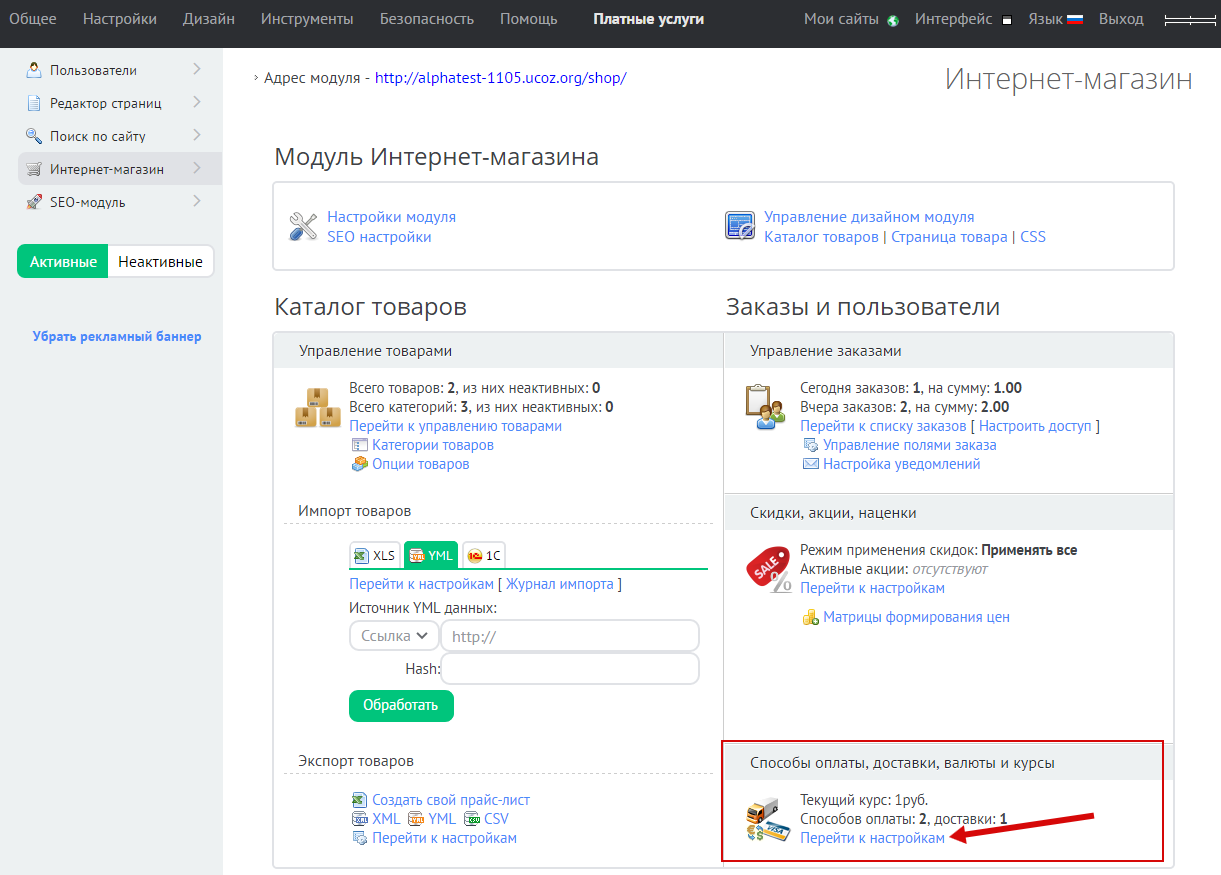Viewport: 1221px width, 875px height.
Task: Switch to Активные modules toggle
Action: [x=63, y=262]
